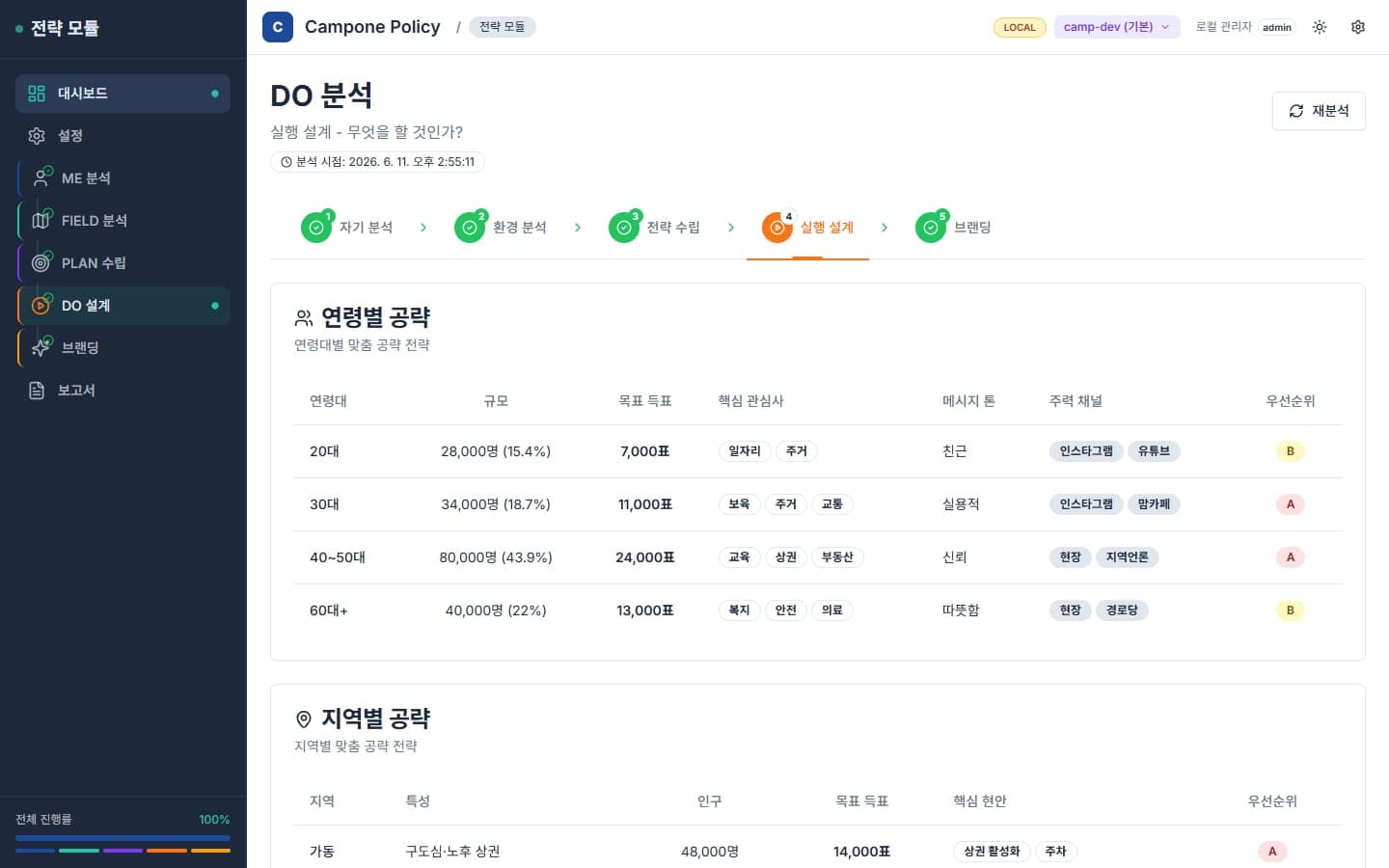Switch to the 브랜딩 step tab

click(x=954, y=228)
